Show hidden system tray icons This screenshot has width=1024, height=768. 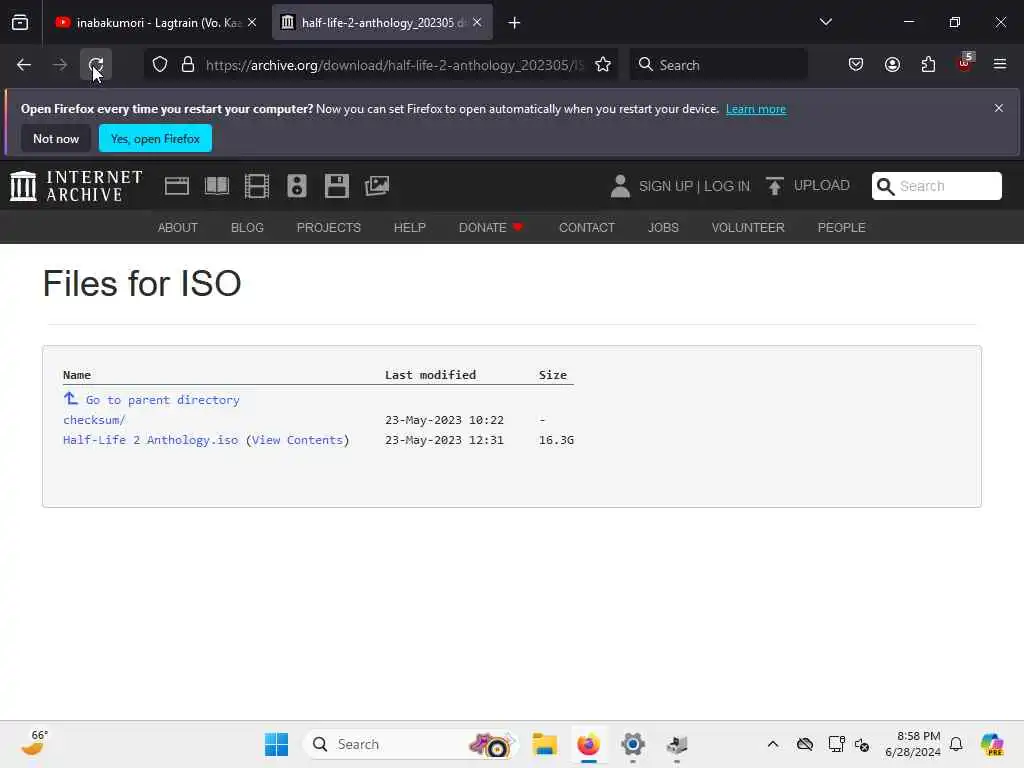773,744
